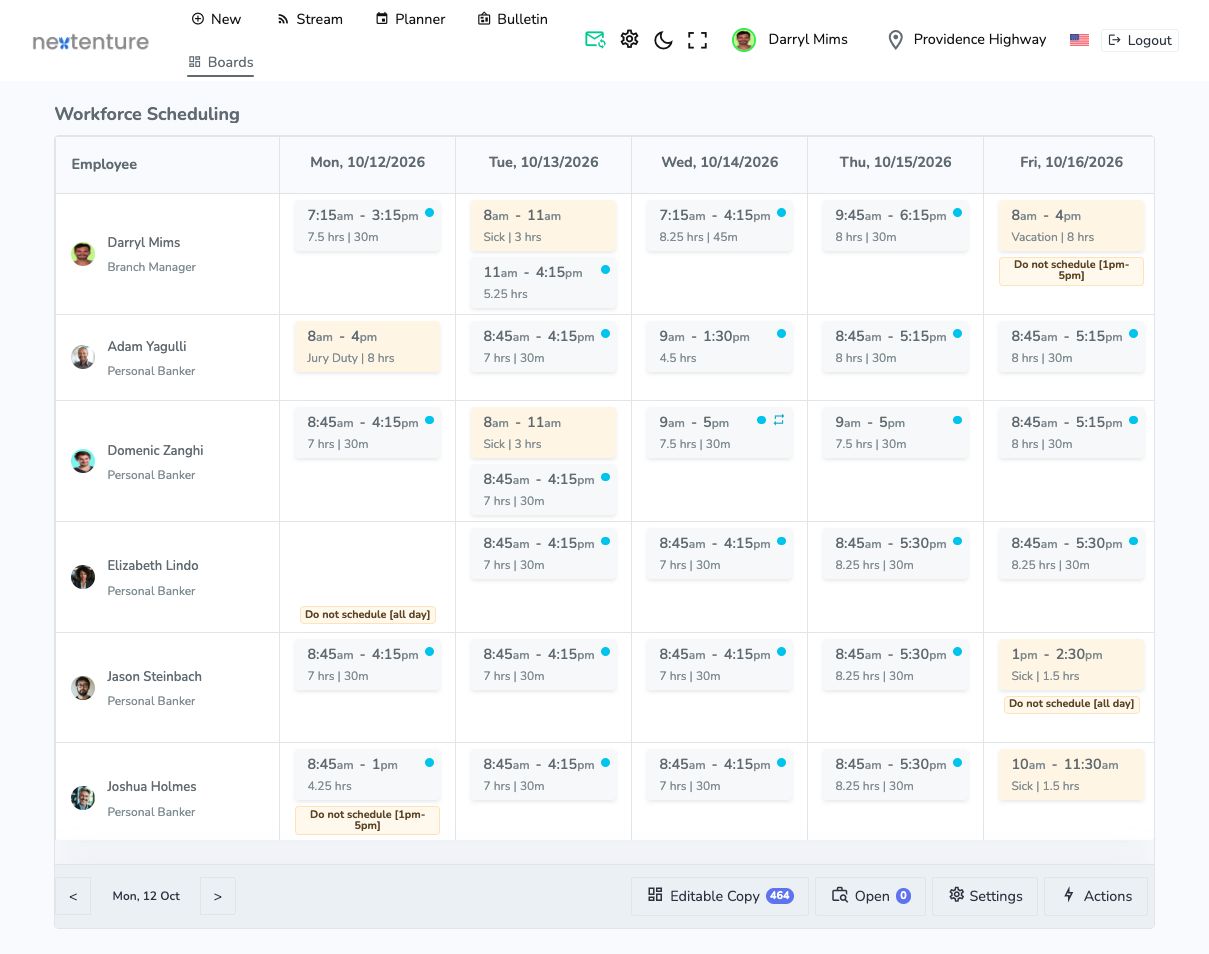Click the repeat icon on Domenic's Wednesday shift
This screenshot has width=1209, height=954.
click(x=779, y=420)
